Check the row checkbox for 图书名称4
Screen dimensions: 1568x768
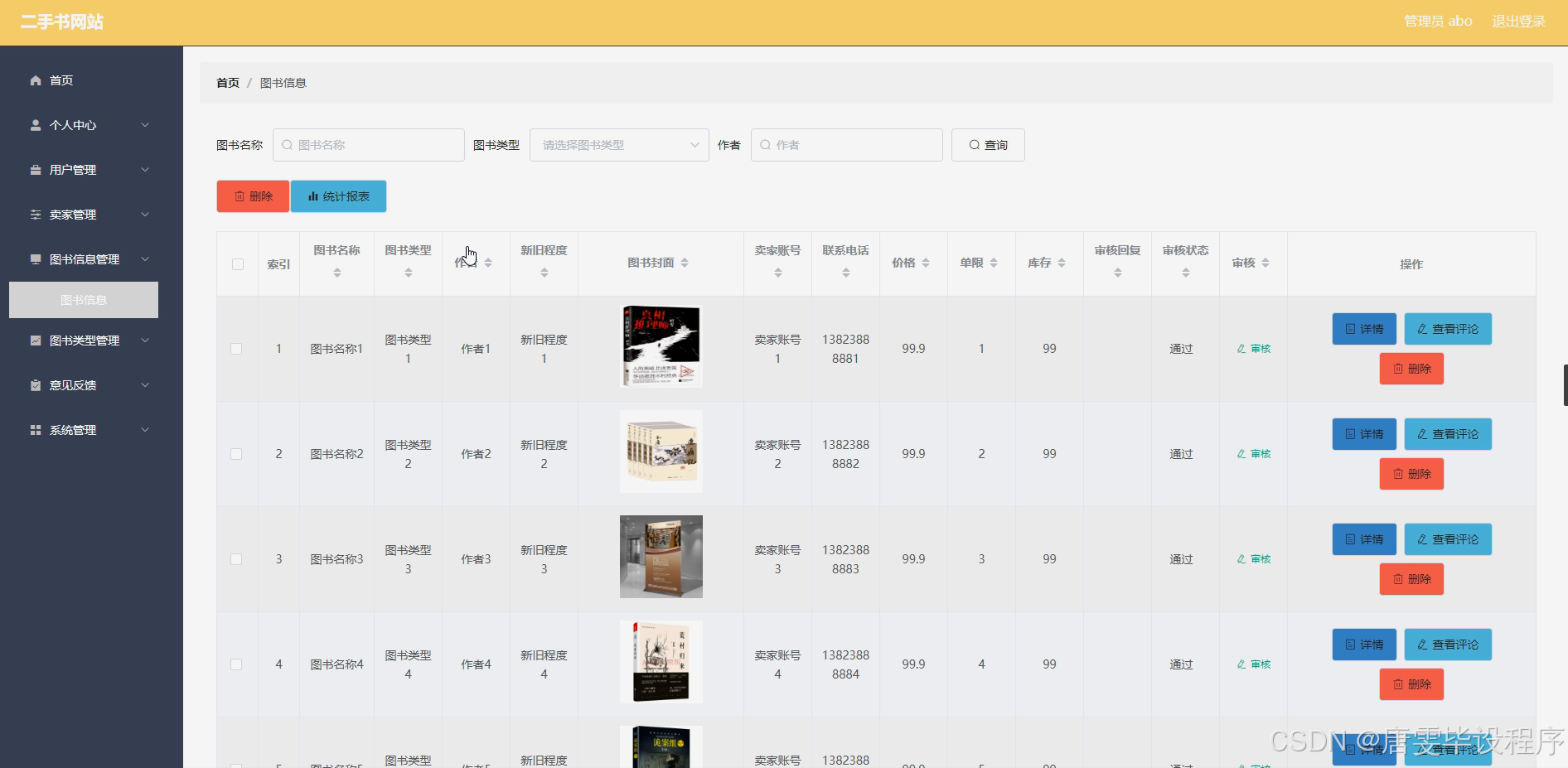click(236, 664)
